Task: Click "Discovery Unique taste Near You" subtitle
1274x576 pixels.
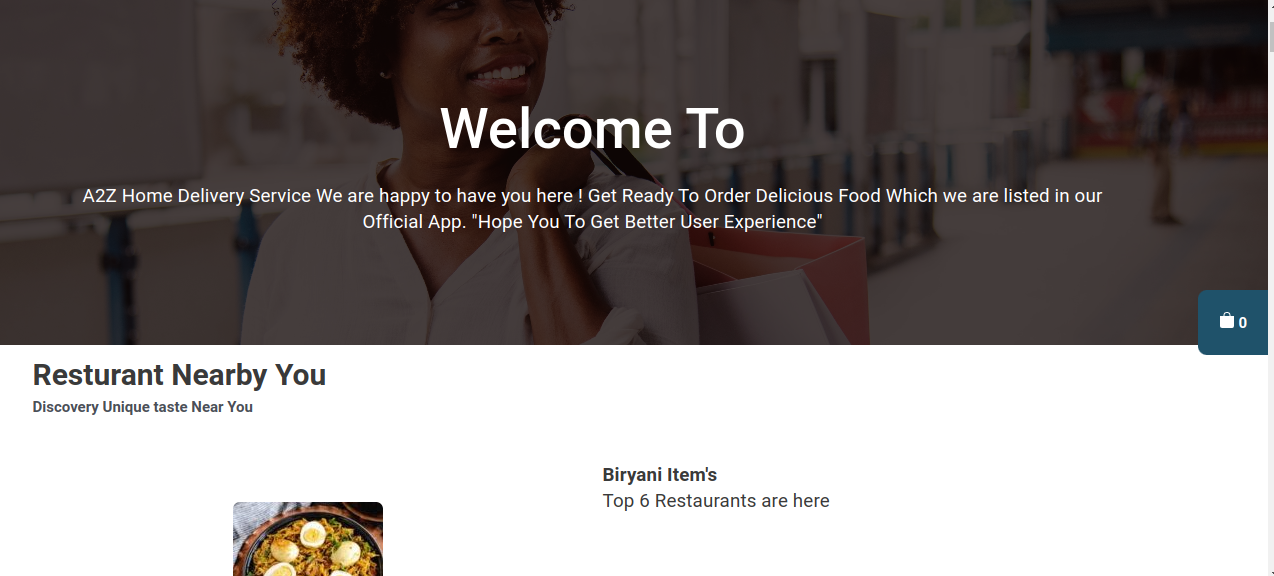Action: (x=143, y=407)
